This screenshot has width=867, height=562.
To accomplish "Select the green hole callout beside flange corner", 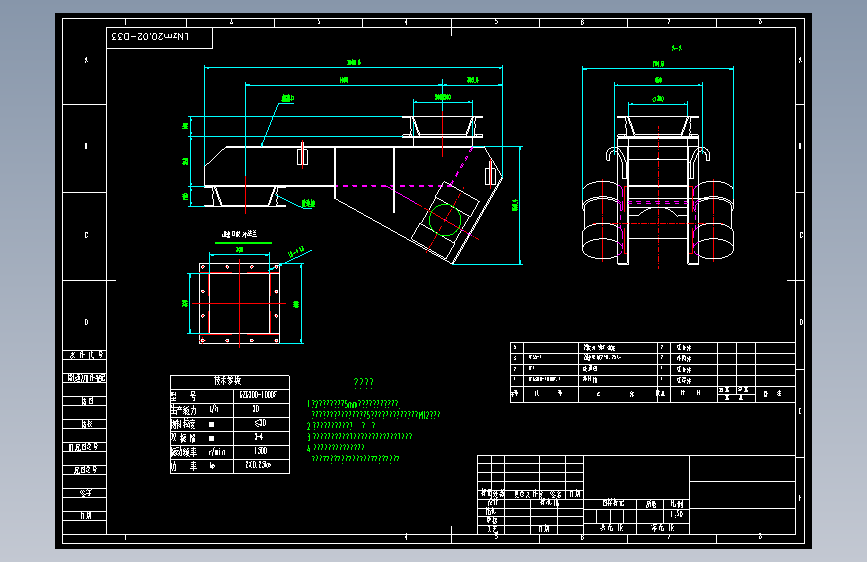I will (x=296, y=252).
